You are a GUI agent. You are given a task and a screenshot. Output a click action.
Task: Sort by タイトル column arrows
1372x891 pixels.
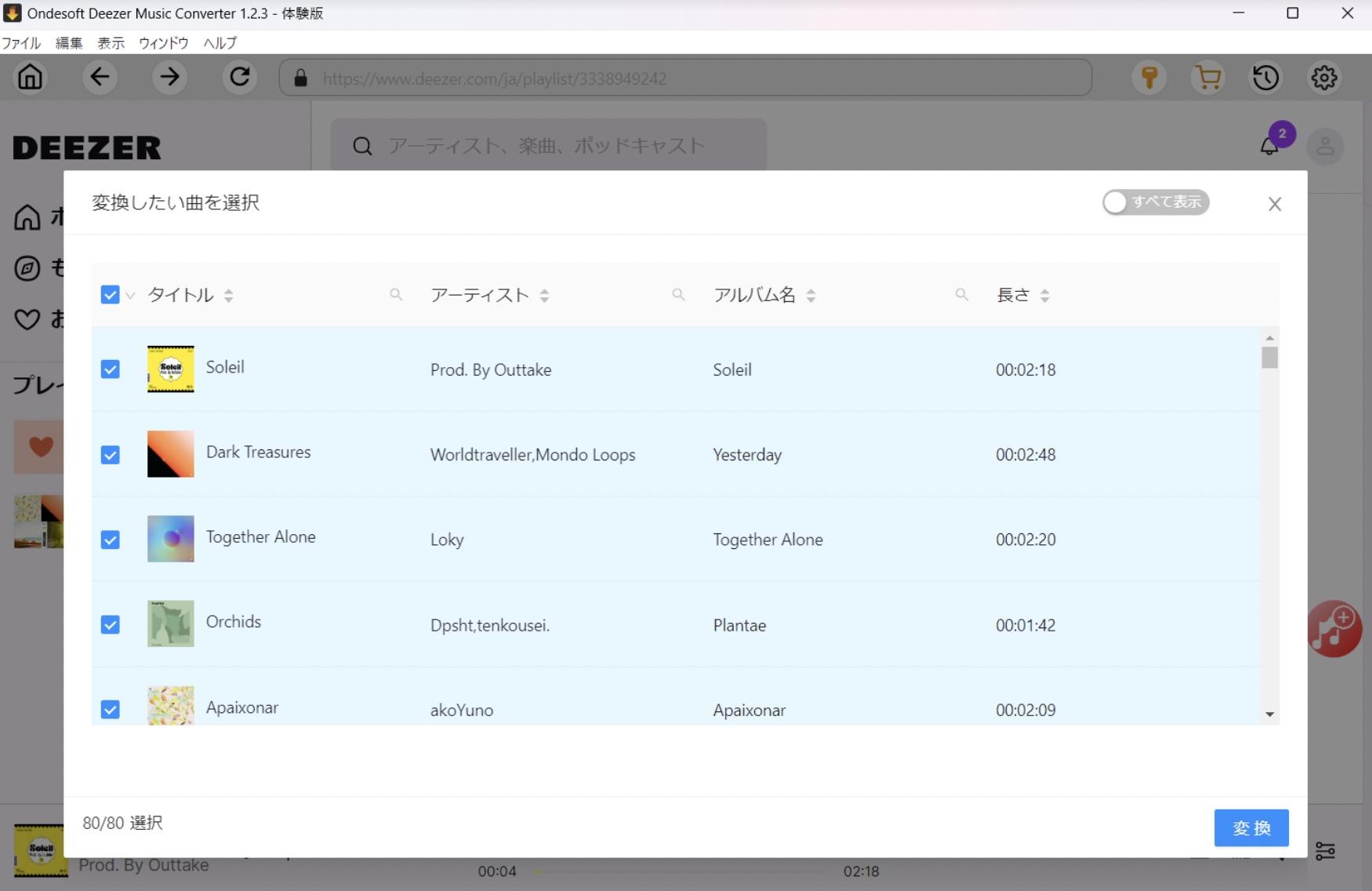click(228, 296)
